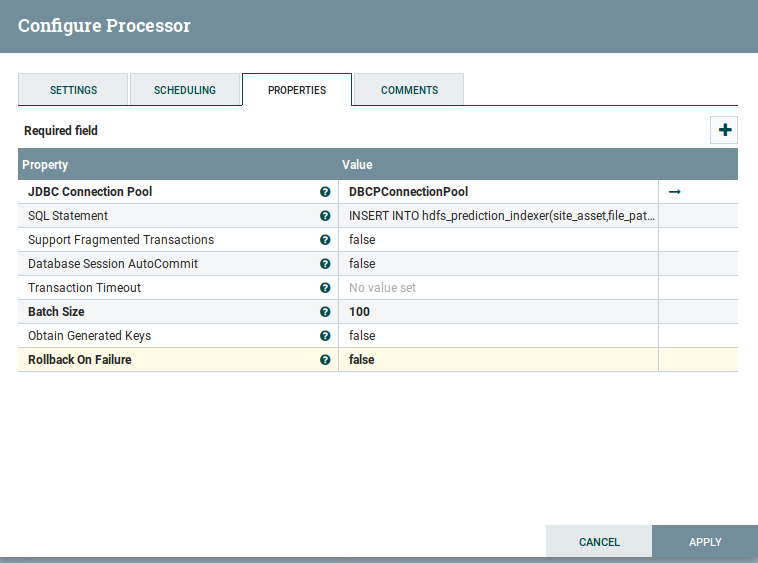Click help icon for Obtain Generated Keys
Image resolution: width=758 pixels, height=563 pixels.
[325, 336]
